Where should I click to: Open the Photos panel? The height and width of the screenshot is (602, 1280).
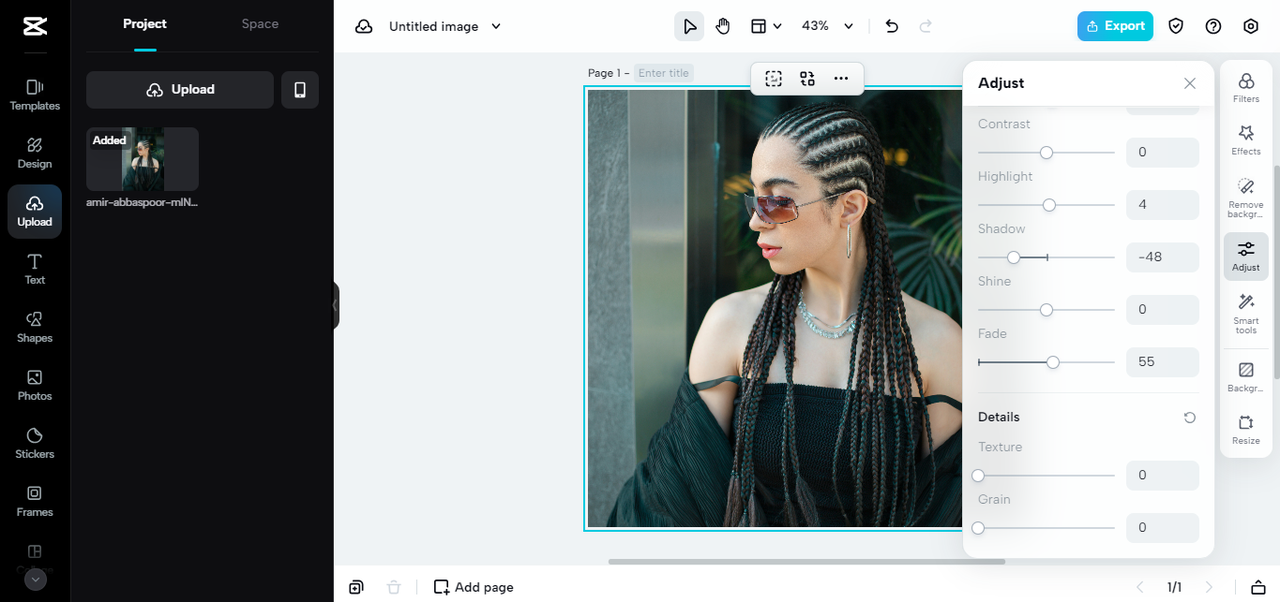click(35, 385)
